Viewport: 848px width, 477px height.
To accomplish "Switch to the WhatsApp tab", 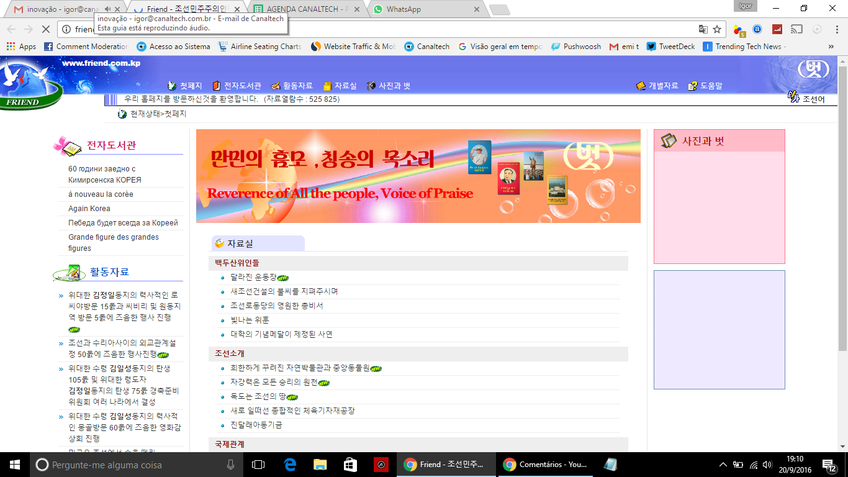I will pyautogui.click(x=422, y=9).
